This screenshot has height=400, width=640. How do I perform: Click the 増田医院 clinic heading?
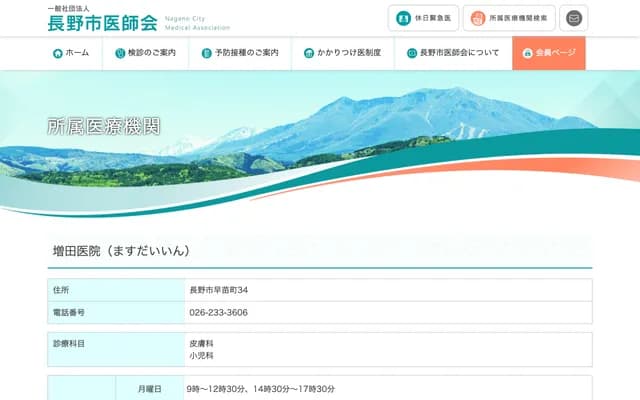pyautogui.click(x=120, y=251)
